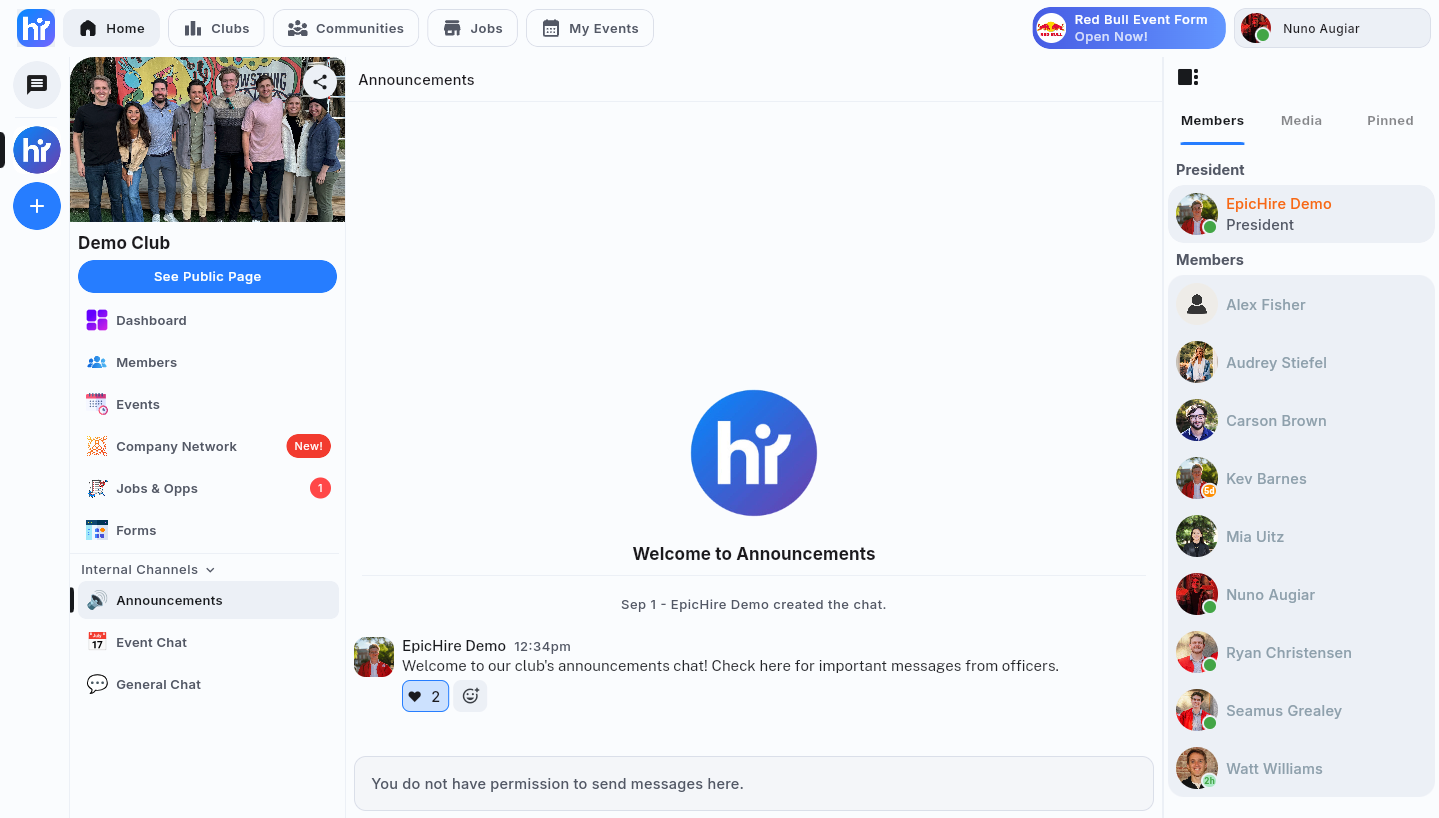The image size is (1439, 818).
Task: Click the New! badge on Company Network
Action: point(308,446)
